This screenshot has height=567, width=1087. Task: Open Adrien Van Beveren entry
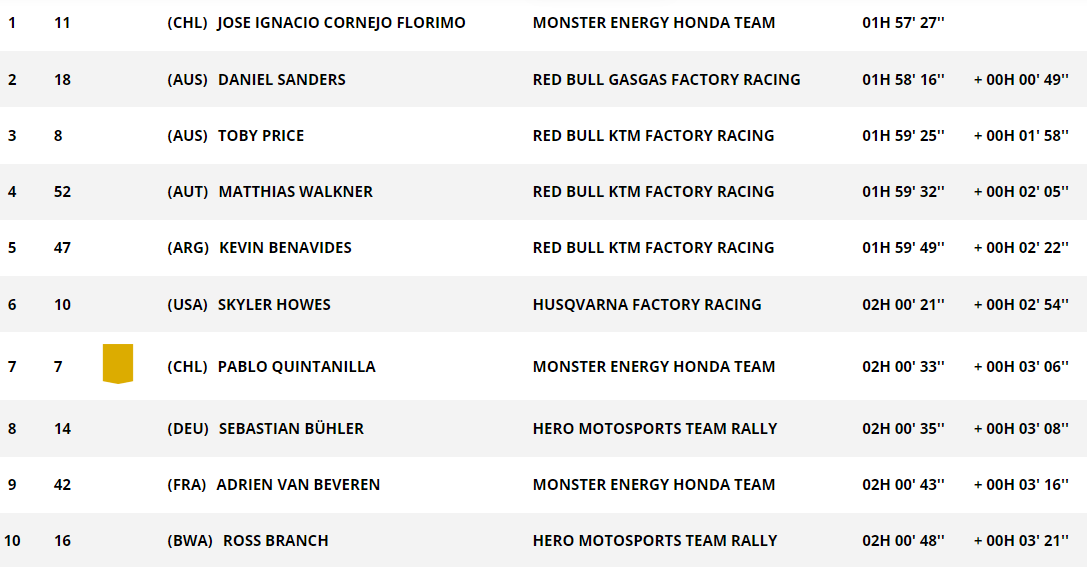coord(298,485)
